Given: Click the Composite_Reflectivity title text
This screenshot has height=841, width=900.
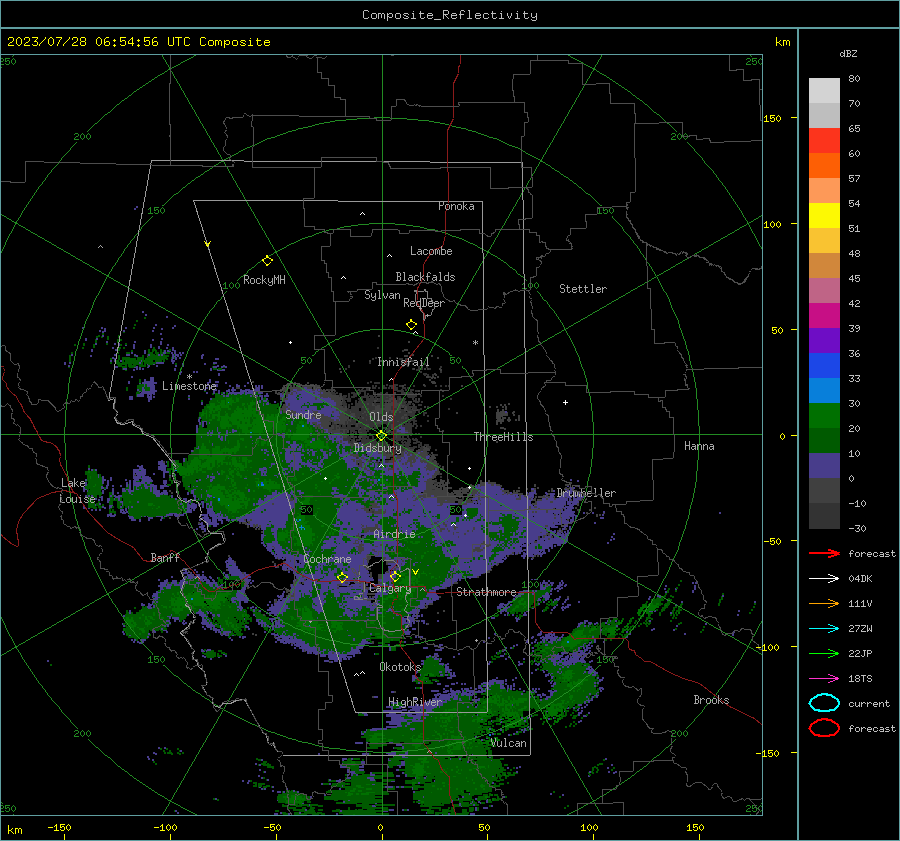Looking at the screenshot, I should tap(450, 15).
